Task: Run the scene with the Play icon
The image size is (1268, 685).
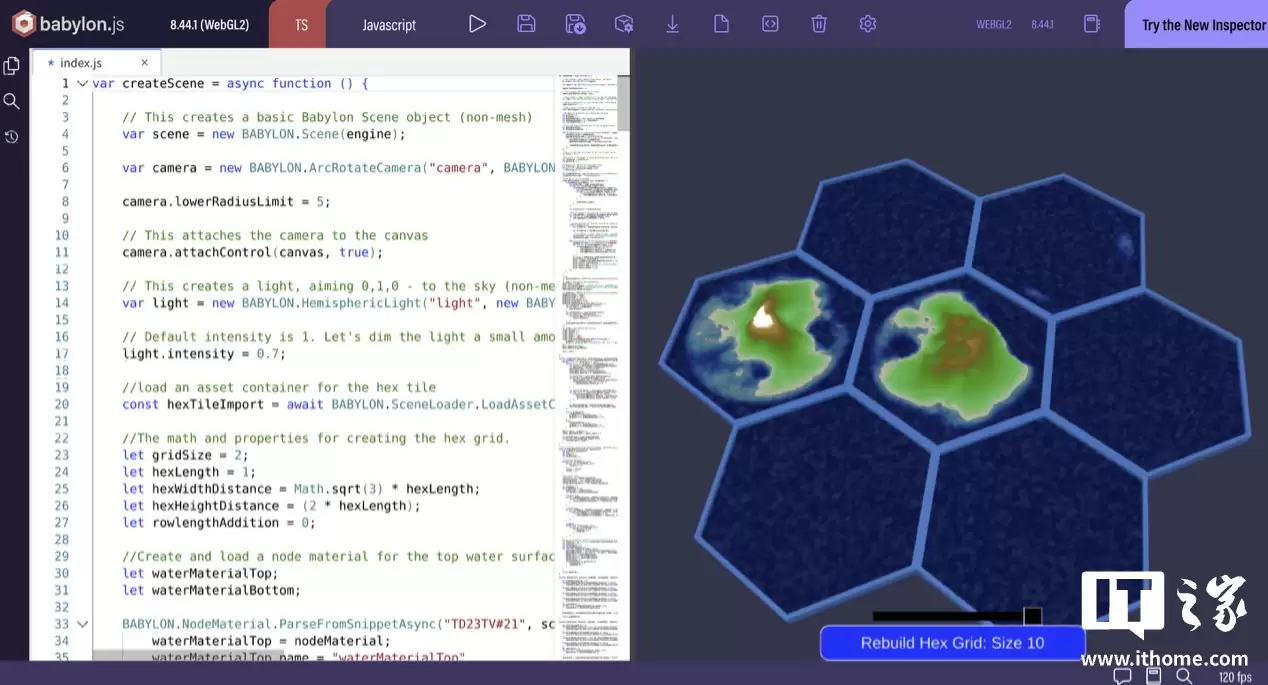Action: click(x=477, y=24)
